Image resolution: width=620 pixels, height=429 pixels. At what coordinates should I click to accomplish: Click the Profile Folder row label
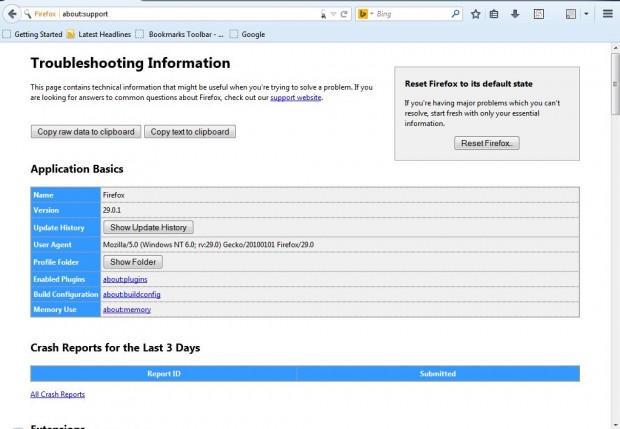point(56,262)
